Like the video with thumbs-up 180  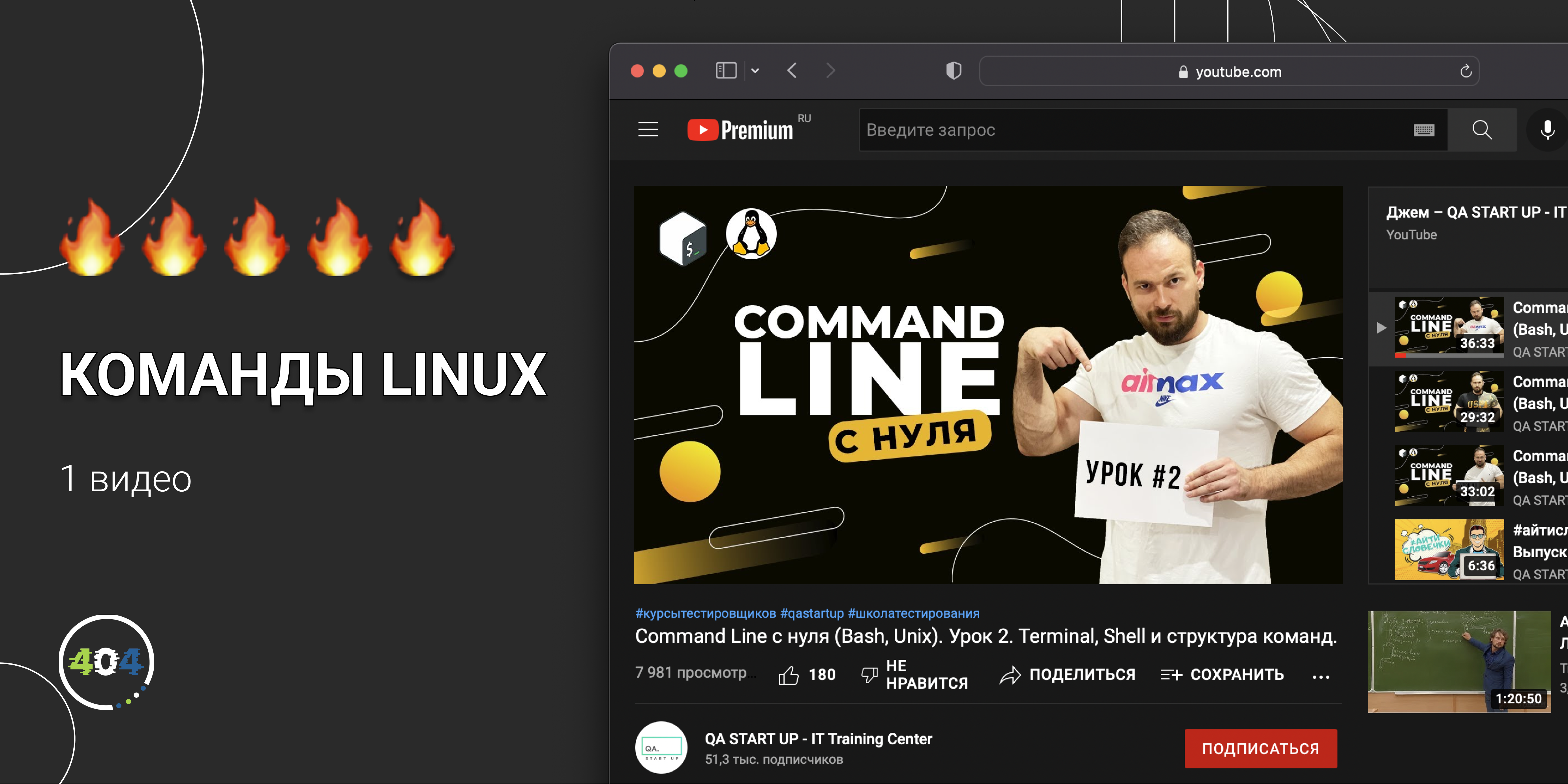807,674
